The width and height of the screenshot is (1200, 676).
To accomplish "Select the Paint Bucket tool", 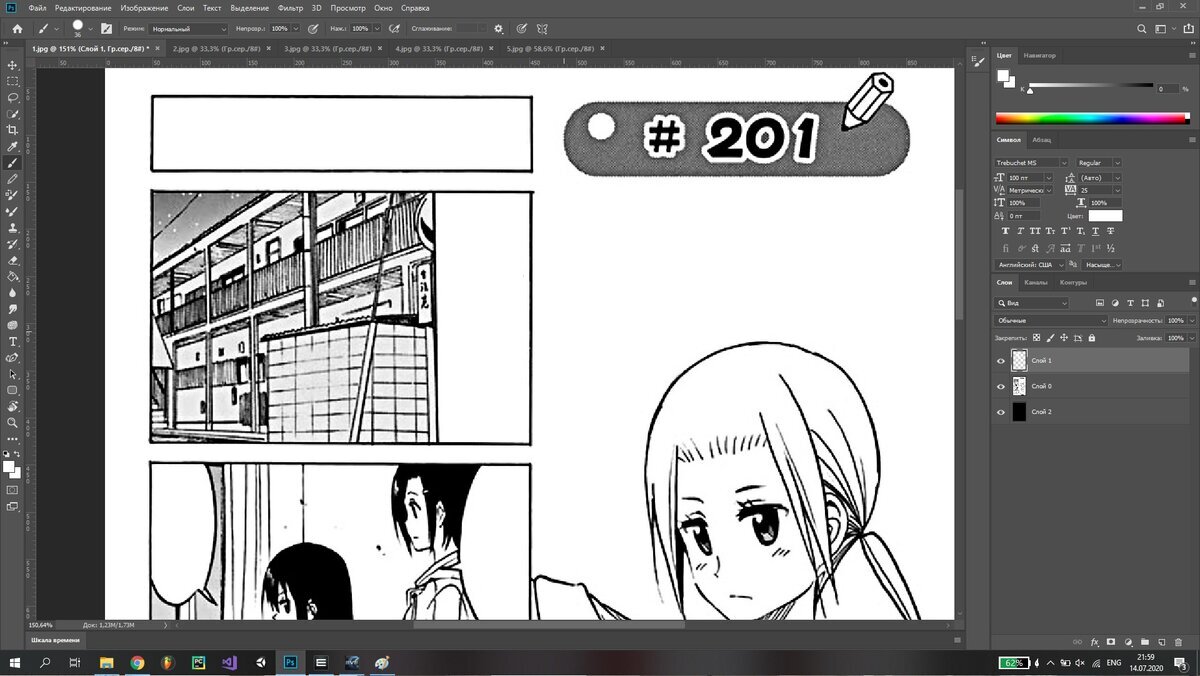I will [13, 276].
